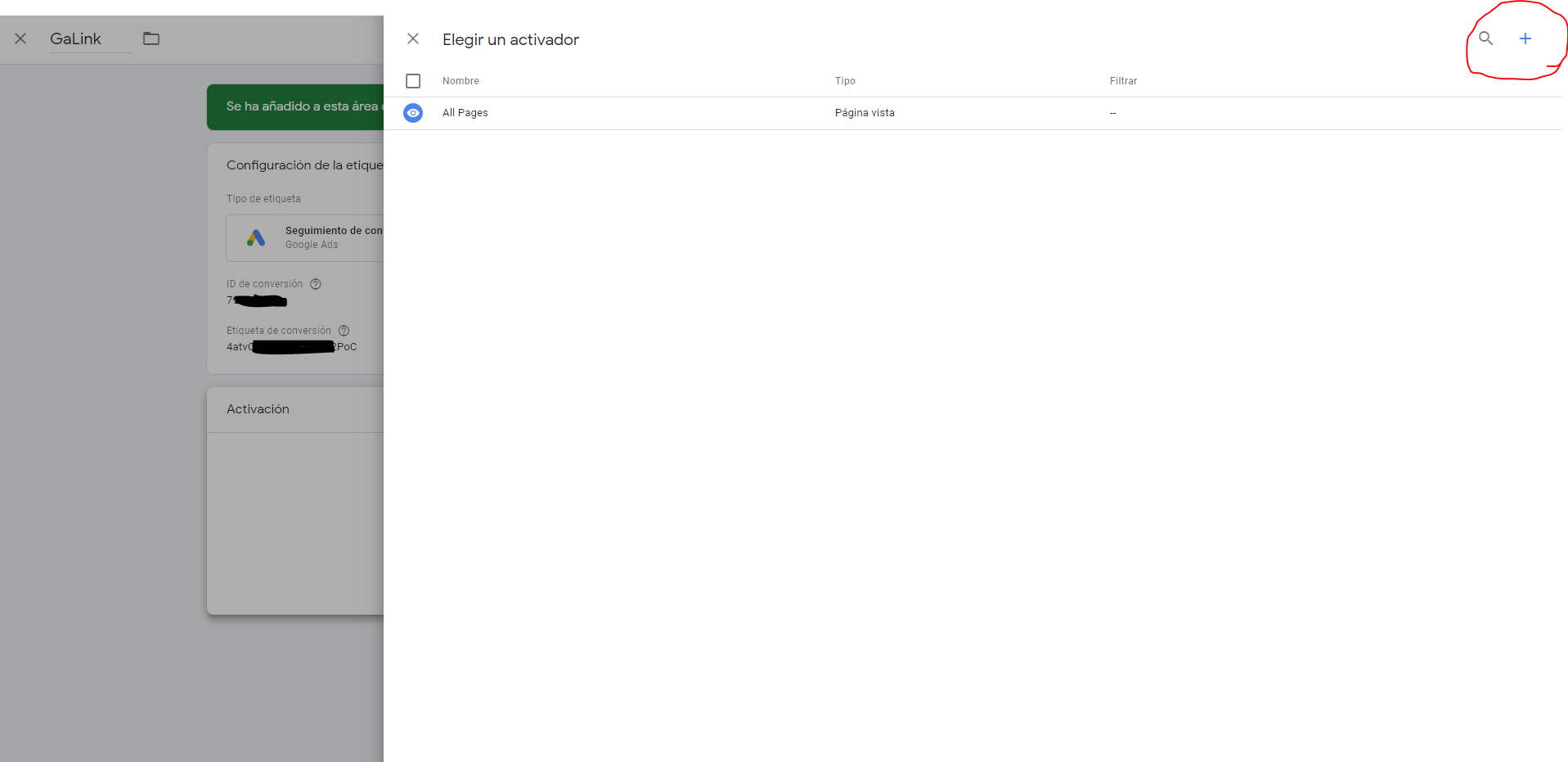Click the Página vista type cell
The width and height of the screenshot is (1568, 762).
(865, 113)
